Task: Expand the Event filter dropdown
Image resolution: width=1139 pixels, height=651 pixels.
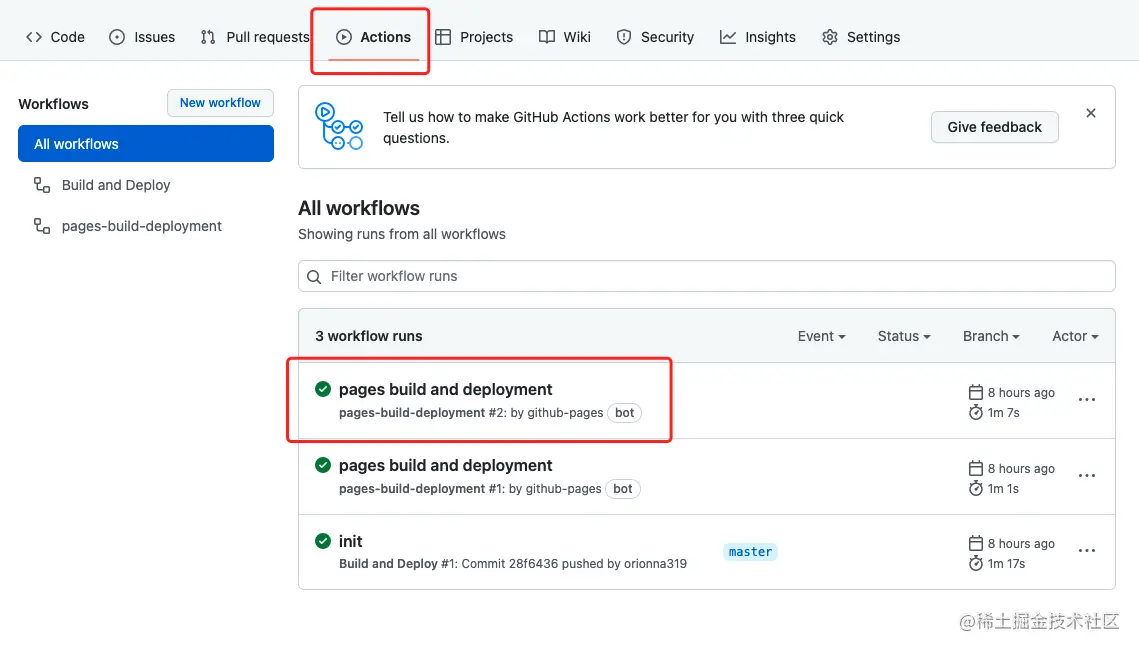Action: [x=821, y=336]
